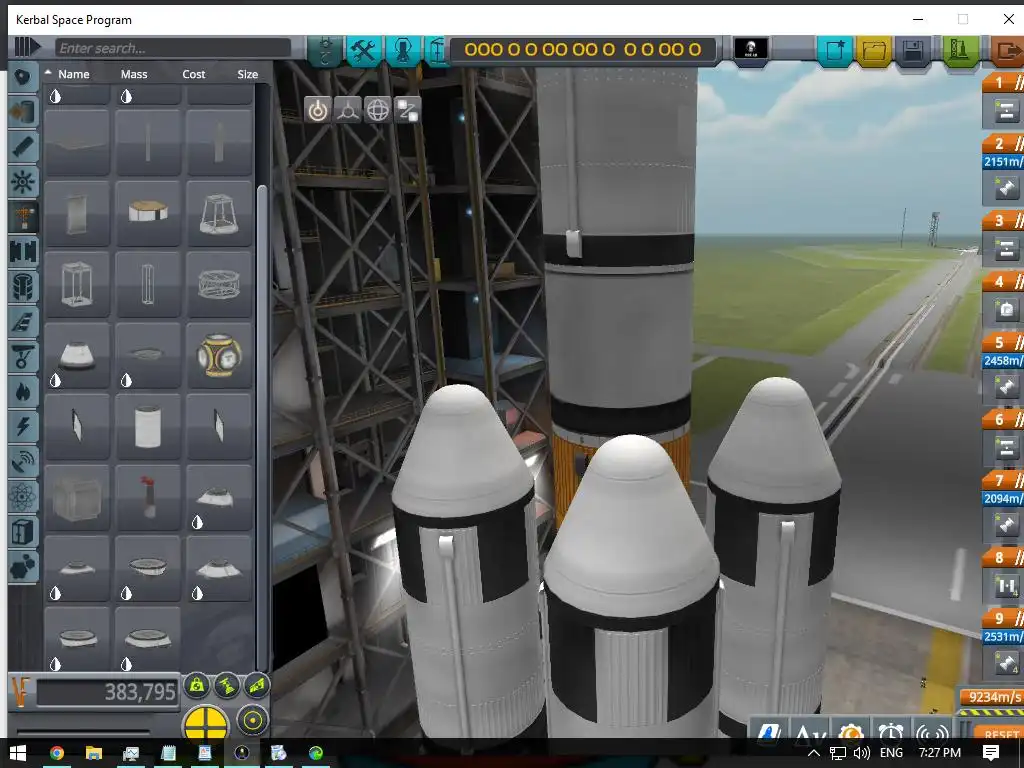Image resolution: width=1024 pixels, height=768 pixels.
Task: Click the parachute icon in stage 4
Action: [x=1006, y=310]
